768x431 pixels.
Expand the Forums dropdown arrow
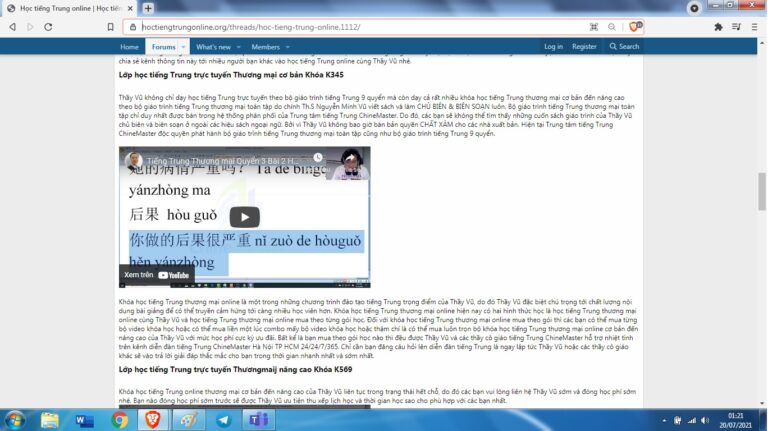pos(183,47)
